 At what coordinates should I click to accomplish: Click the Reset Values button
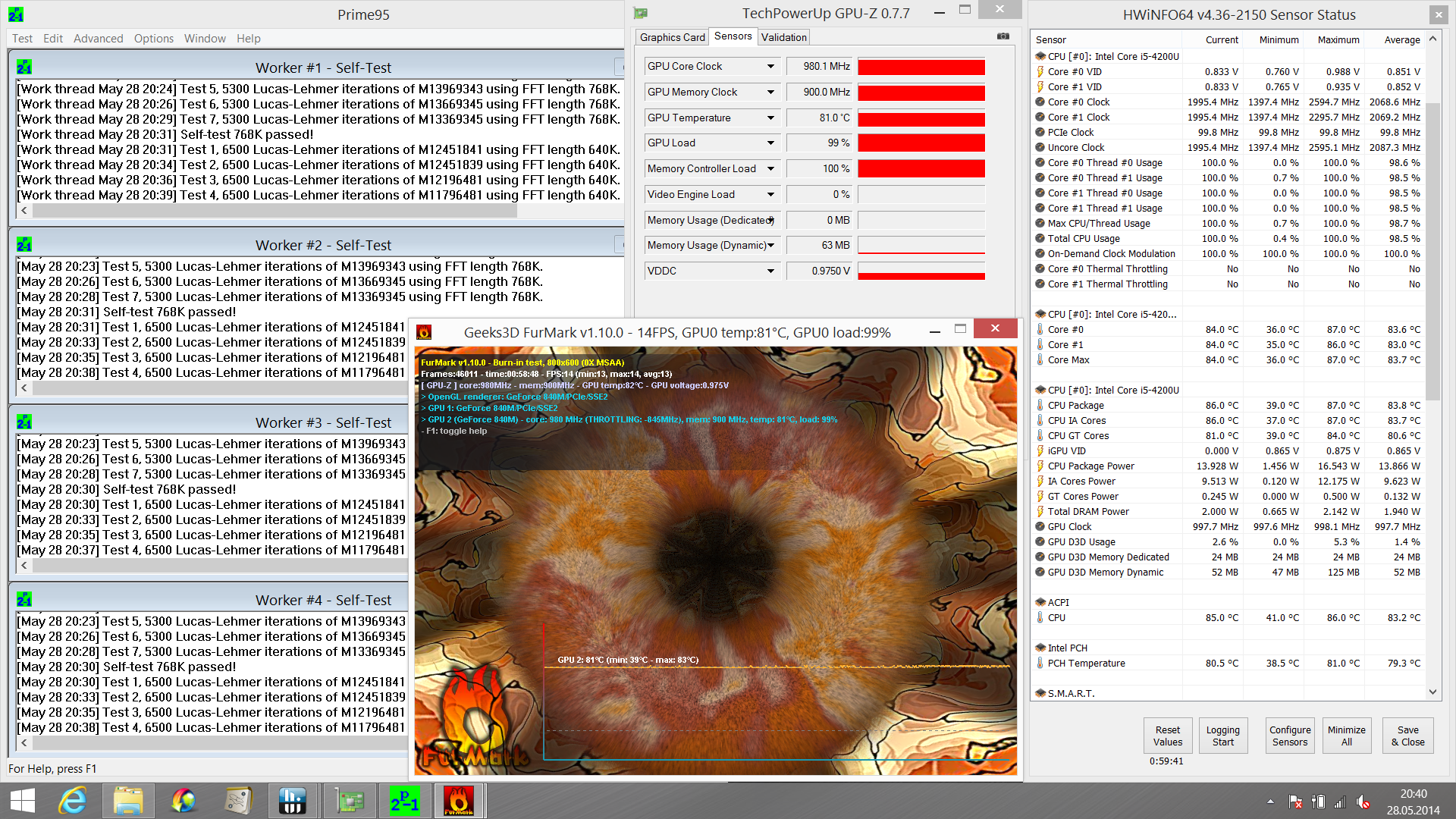pos(1167,736)
